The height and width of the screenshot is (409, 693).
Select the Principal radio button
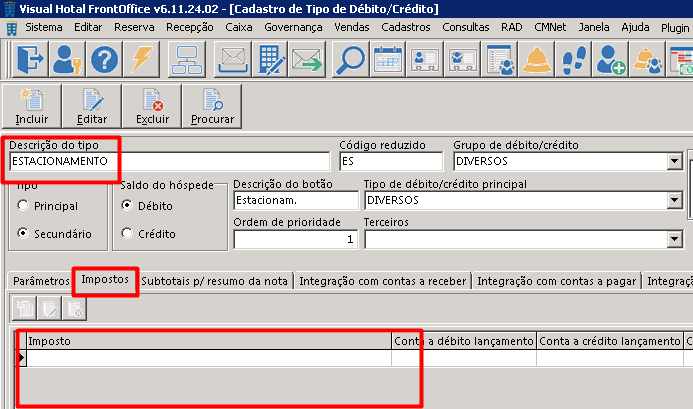23,206
